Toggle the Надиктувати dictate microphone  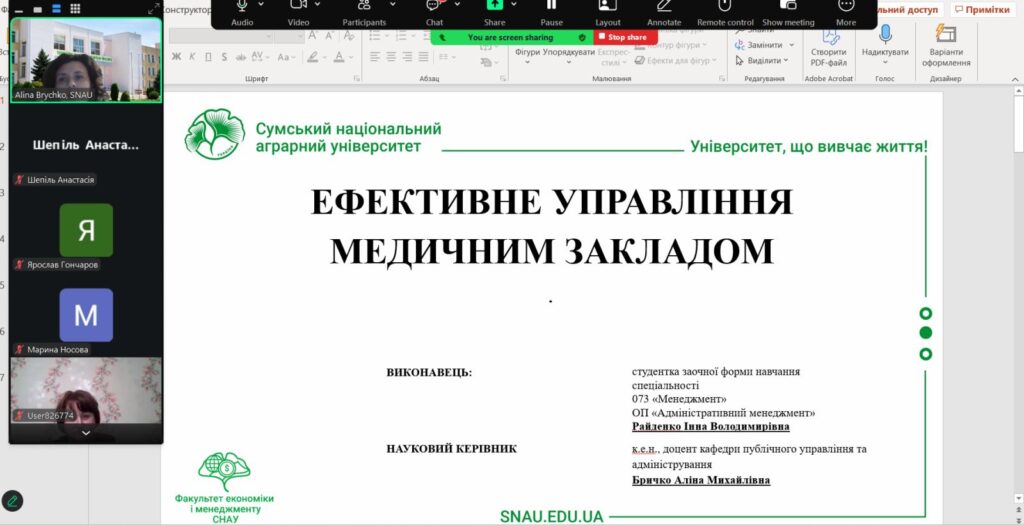click(x=885, y=40)
